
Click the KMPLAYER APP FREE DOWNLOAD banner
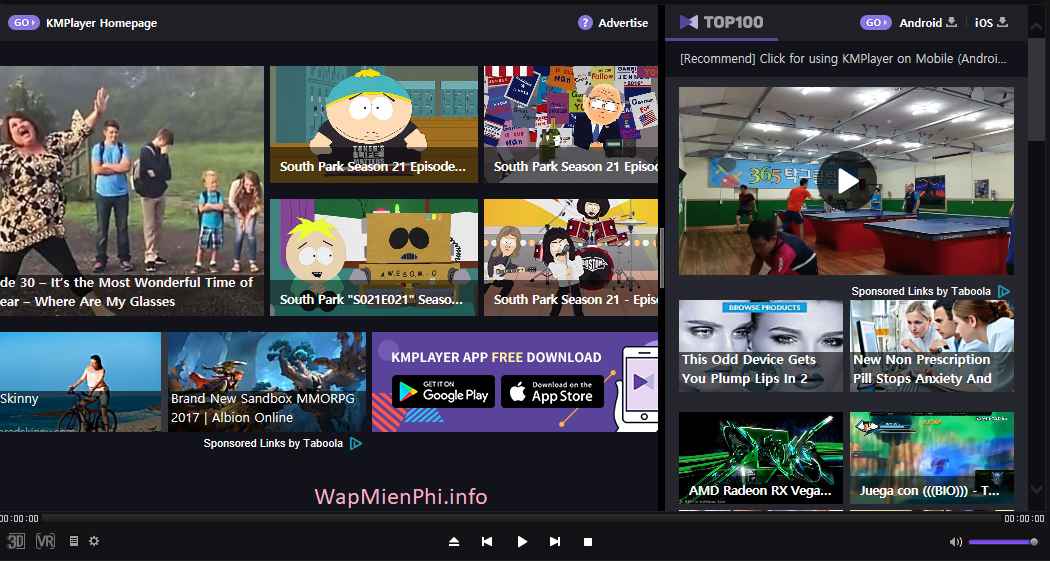(x=515, y=382)
